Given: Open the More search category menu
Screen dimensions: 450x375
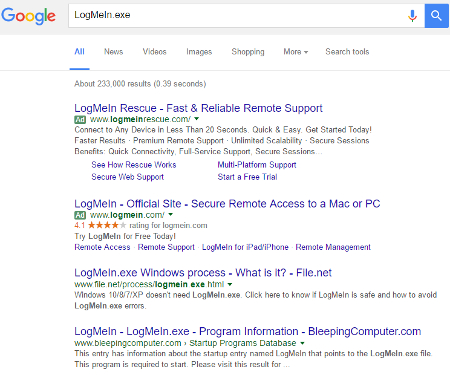Looking at the screenshot, I should [x=296, y=52].
